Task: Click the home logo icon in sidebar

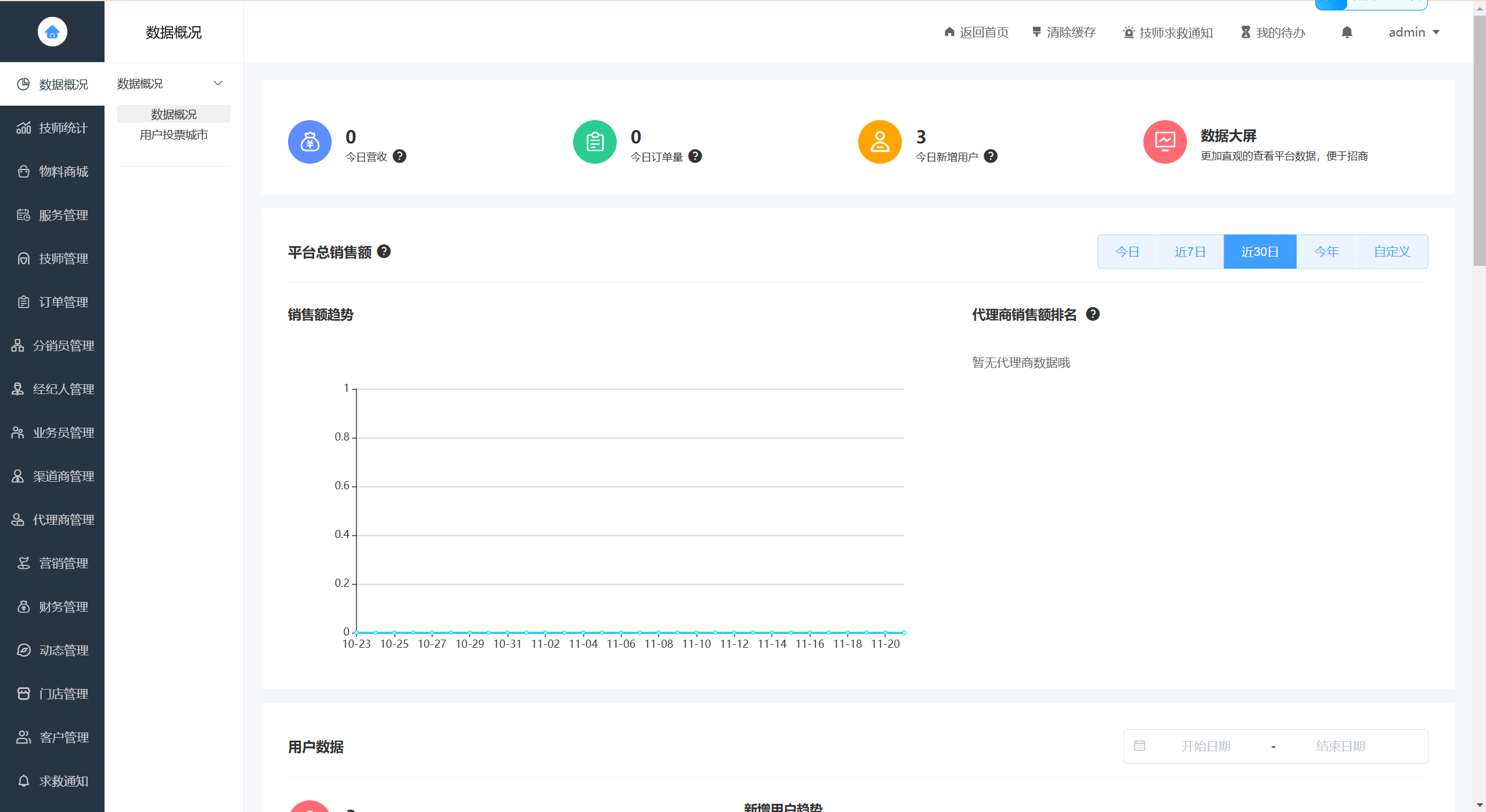Action: click(x=52, y=31)
